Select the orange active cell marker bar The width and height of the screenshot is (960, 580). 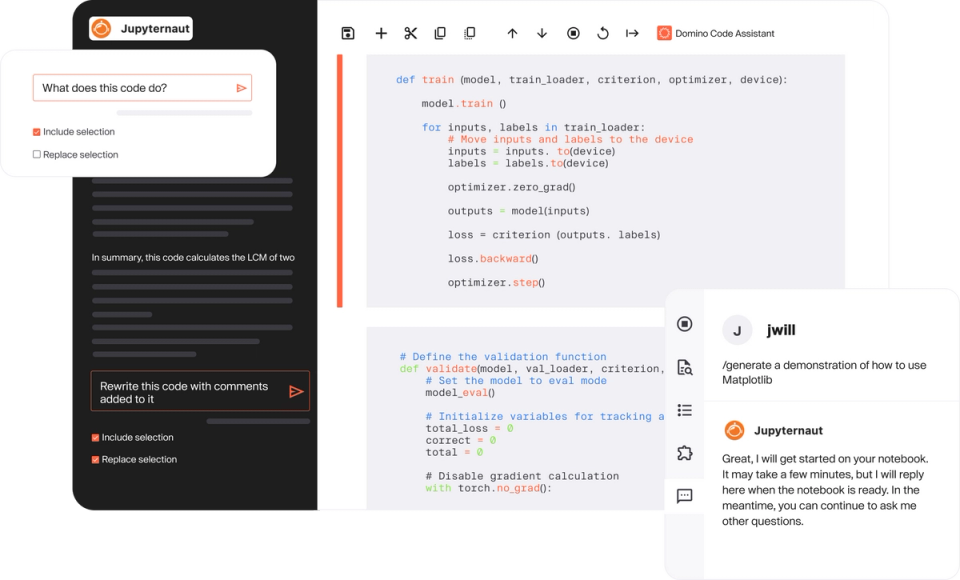tap(340, 181)
